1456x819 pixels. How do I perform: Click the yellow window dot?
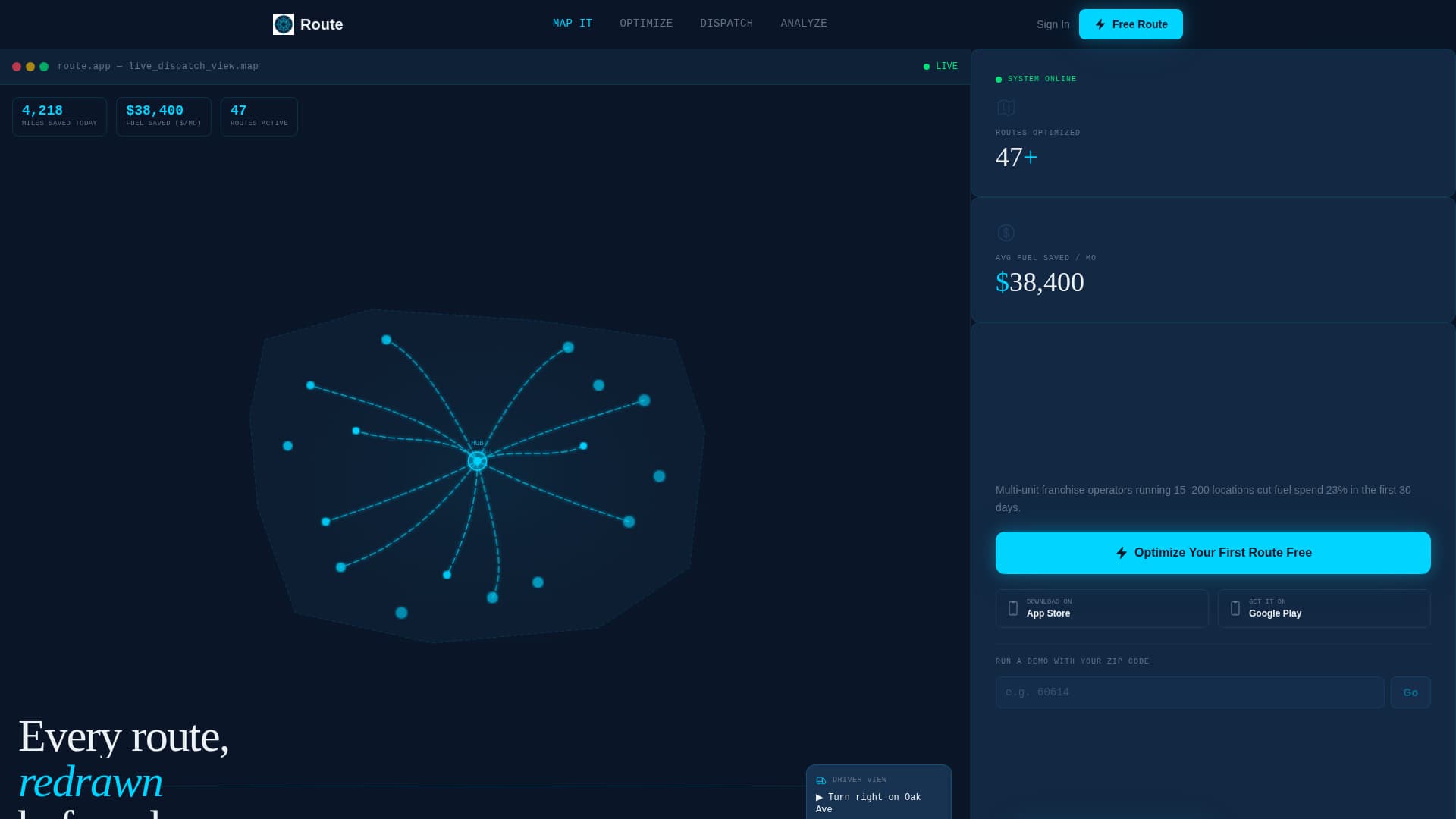point(30,67)
